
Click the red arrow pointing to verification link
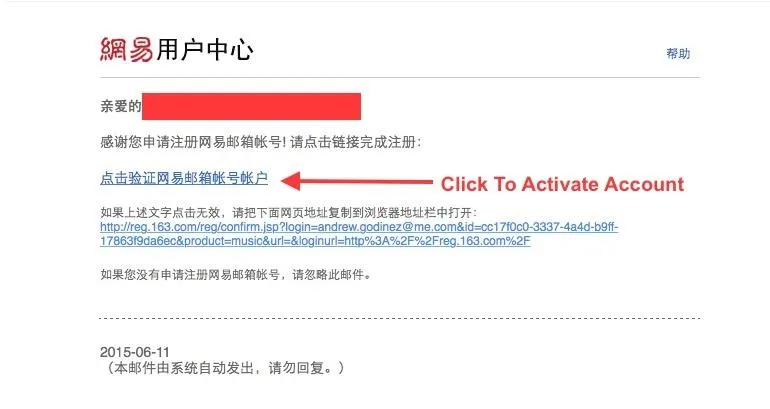click(357, 181)
